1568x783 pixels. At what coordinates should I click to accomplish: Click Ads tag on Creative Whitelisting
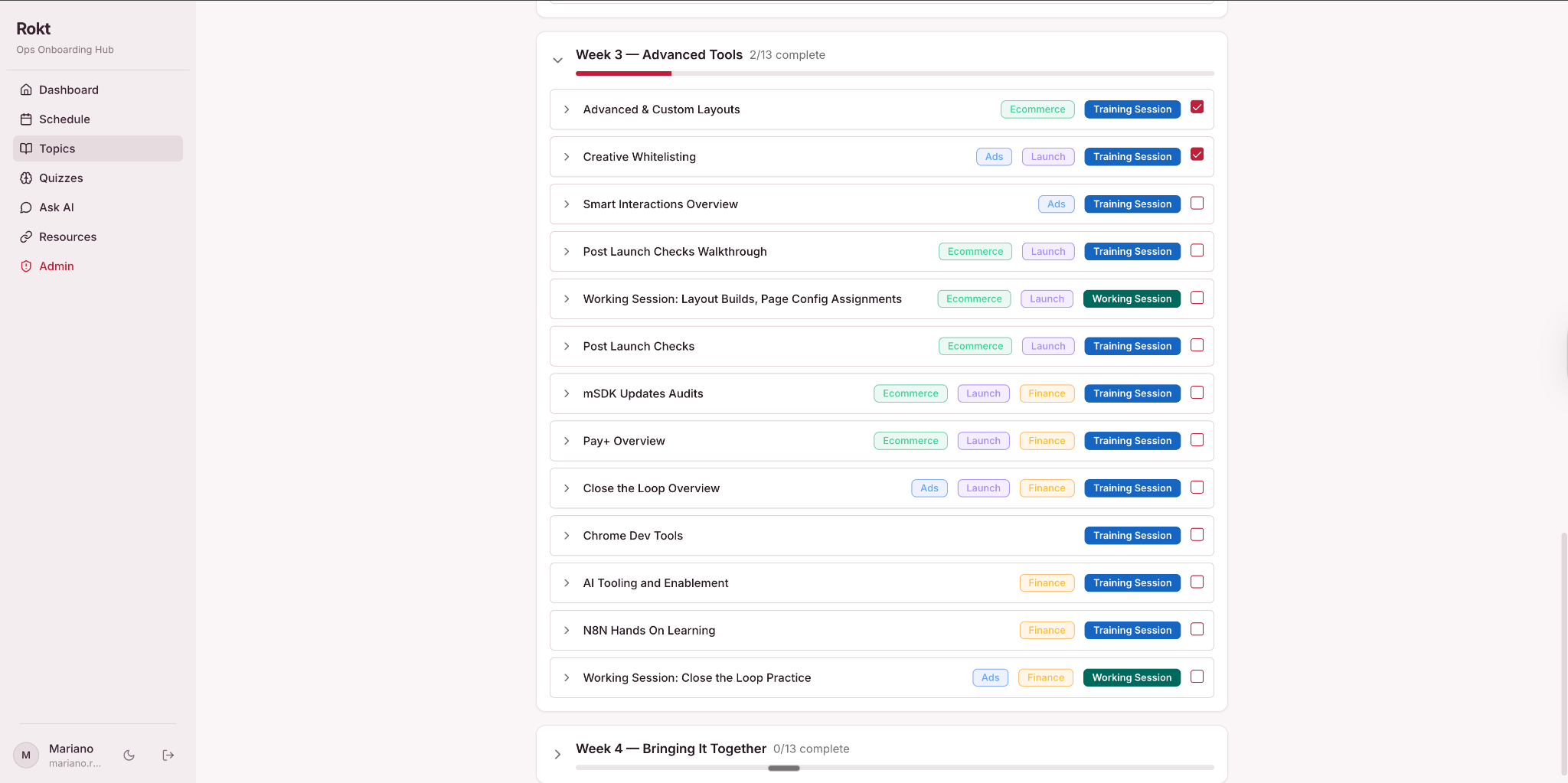[994, 157]
